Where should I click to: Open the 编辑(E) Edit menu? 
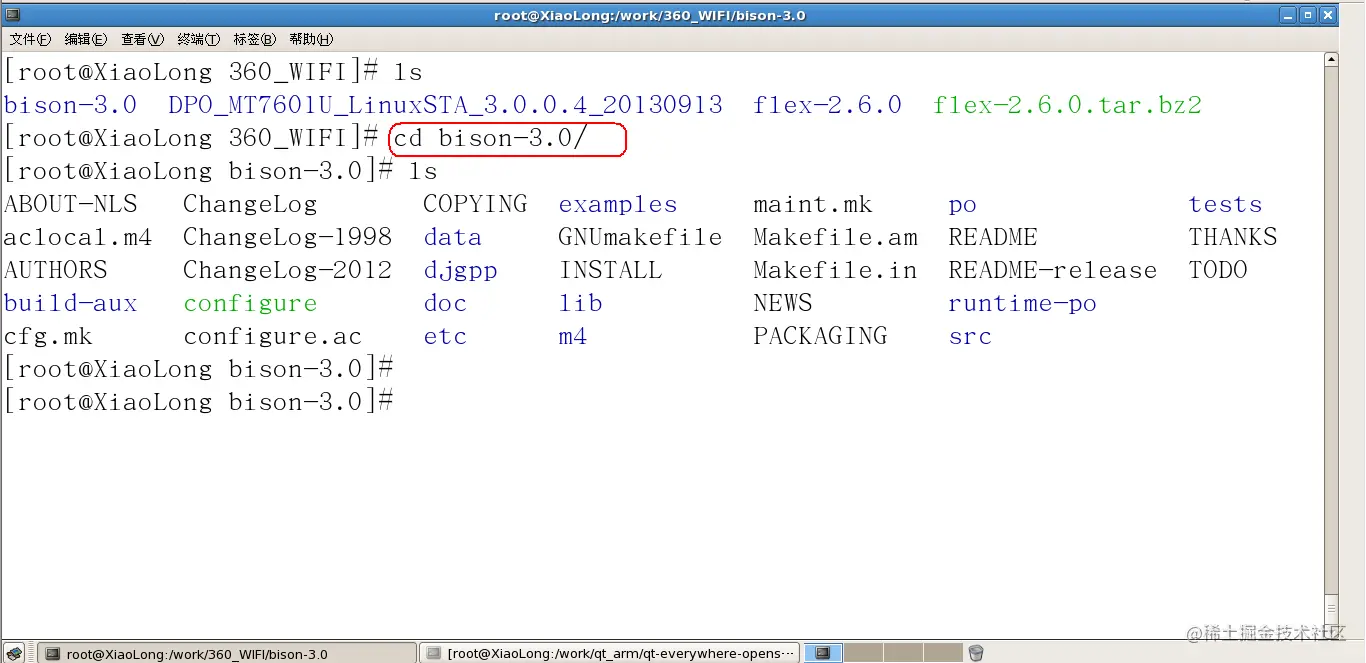[86, 39]
